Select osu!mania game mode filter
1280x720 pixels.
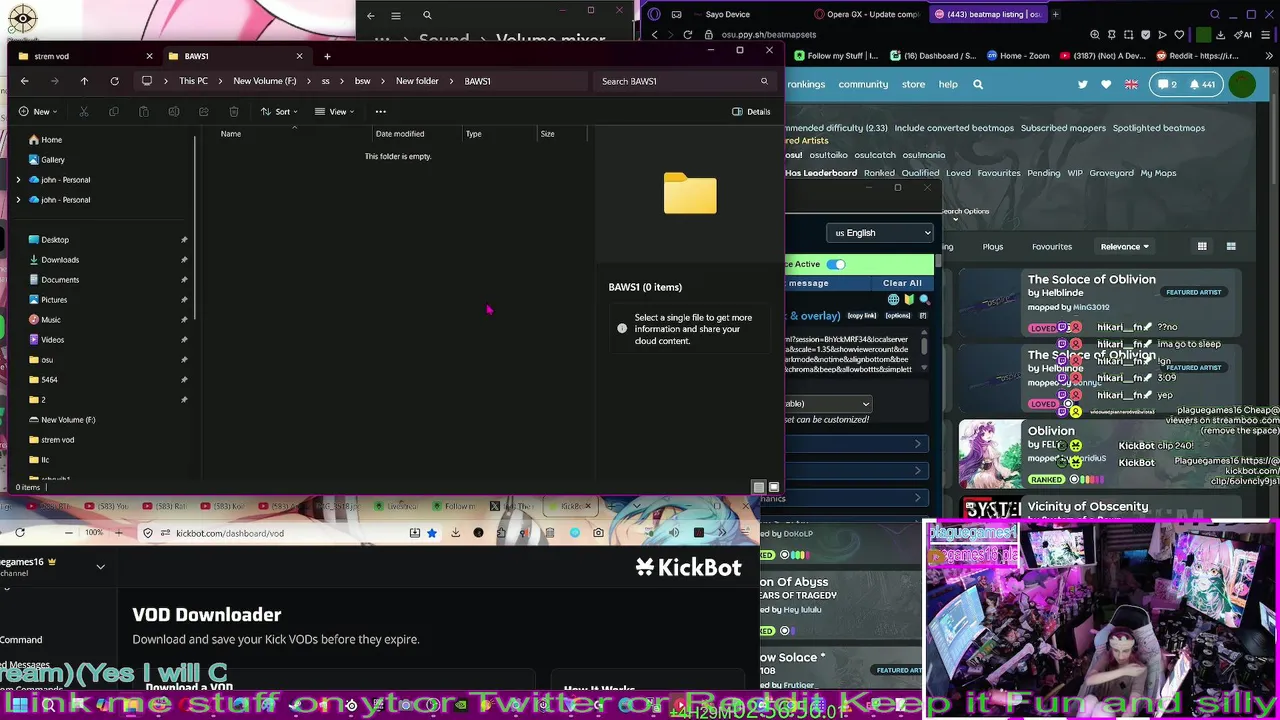(923, 155)
